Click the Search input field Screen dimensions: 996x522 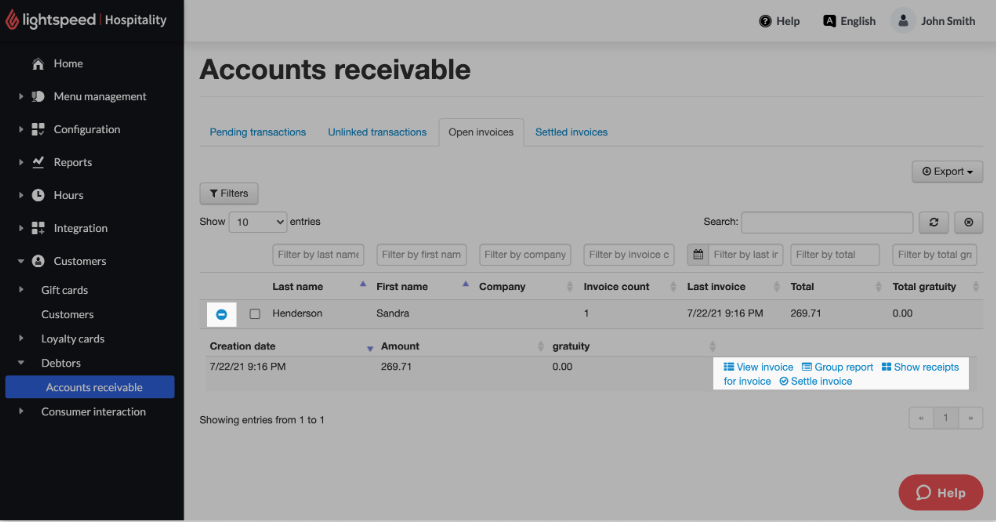click(826, 222)
